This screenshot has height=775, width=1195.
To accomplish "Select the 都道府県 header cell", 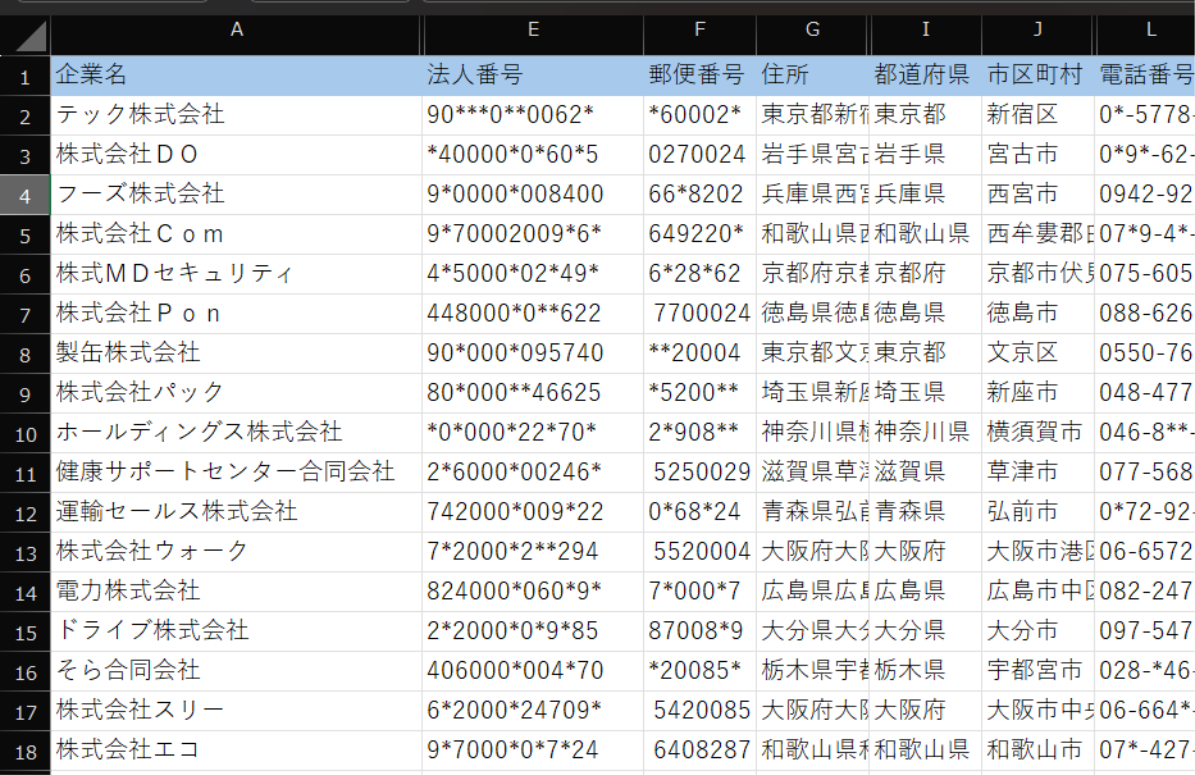I will pyautogui.click(x=925, y=75).
